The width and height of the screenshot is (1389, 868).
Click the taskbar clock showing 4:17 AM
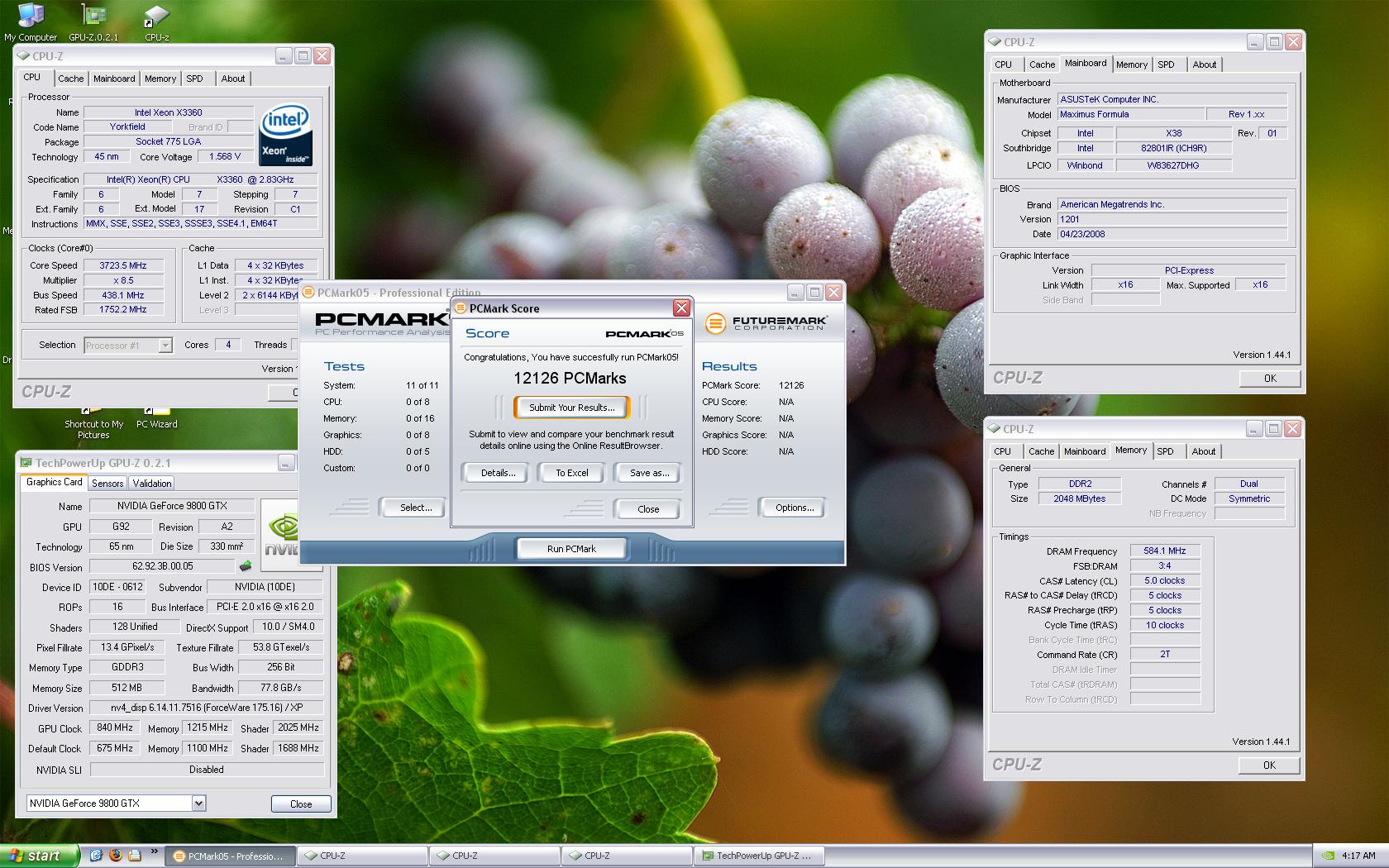(x=1359, y=856)
